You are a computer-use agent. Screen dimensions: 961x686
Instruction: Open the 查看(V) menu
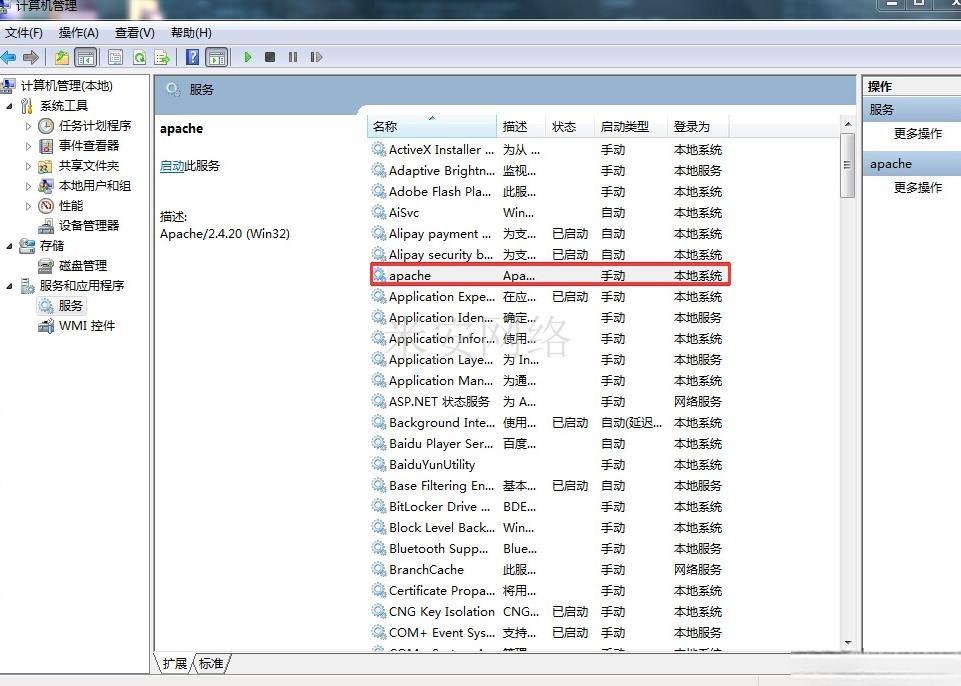(135, 32)
